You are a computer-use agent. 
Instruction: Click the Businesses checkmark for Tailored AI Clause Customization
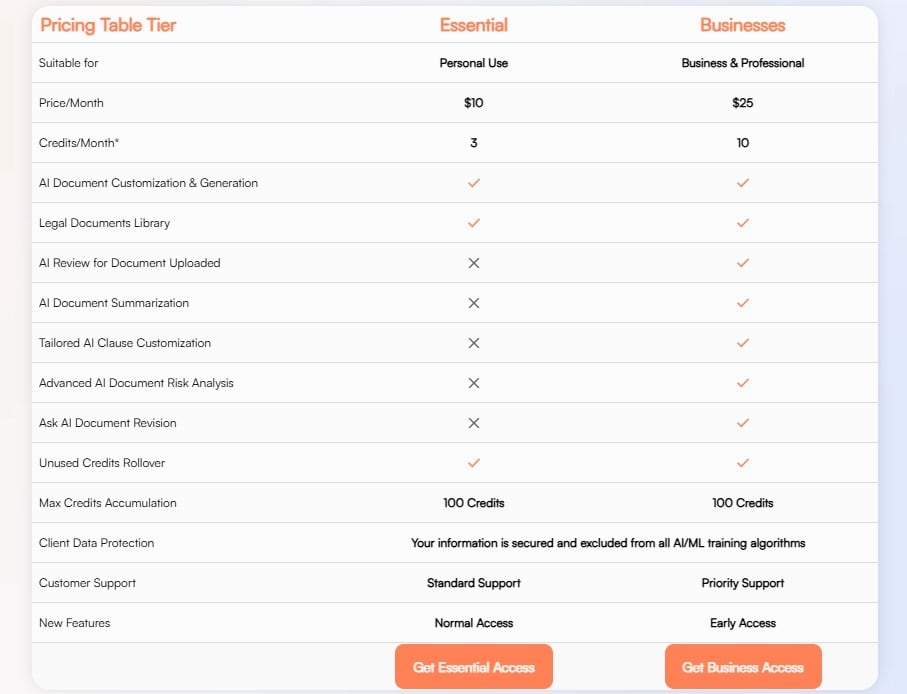tap(742, 343)
